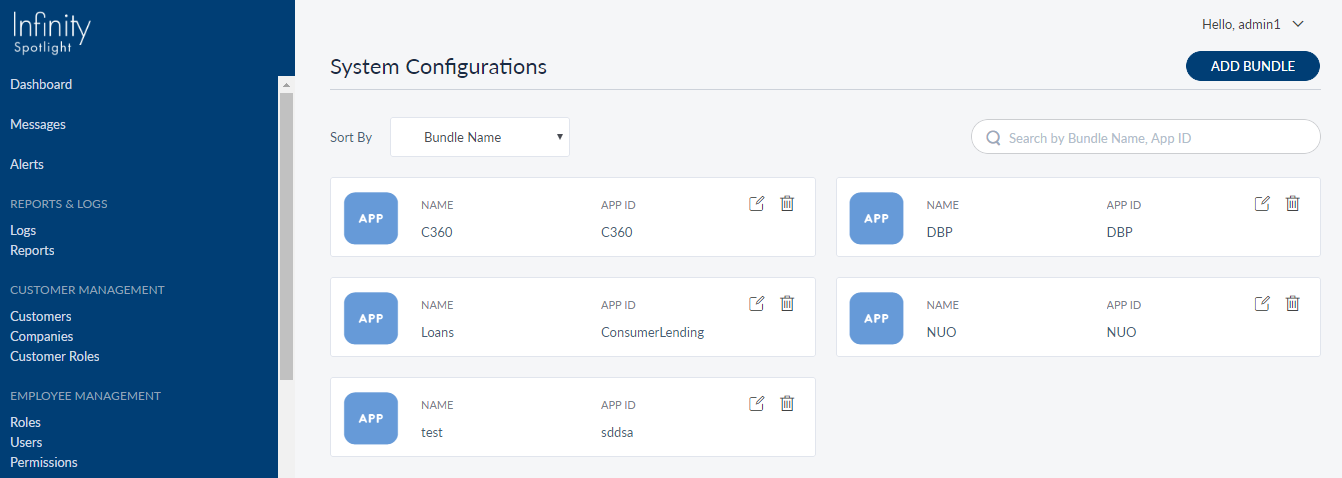Navigate to Alerts in the sidebar
This screenshot has height=478, width=1342.
pos(27,165)
